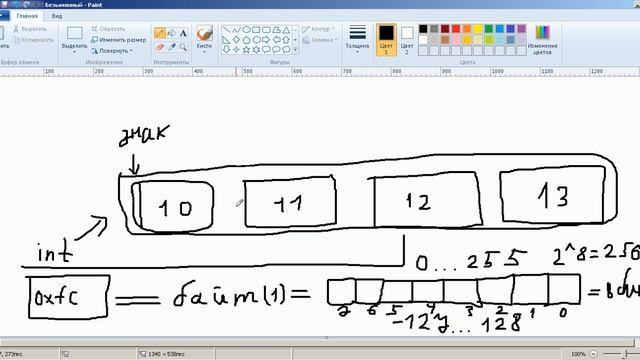The width and height of the screenshot is (640, 360).
Task: Choose the Rectangle shape
Action: pyautogui.click(x=256, y=30)
